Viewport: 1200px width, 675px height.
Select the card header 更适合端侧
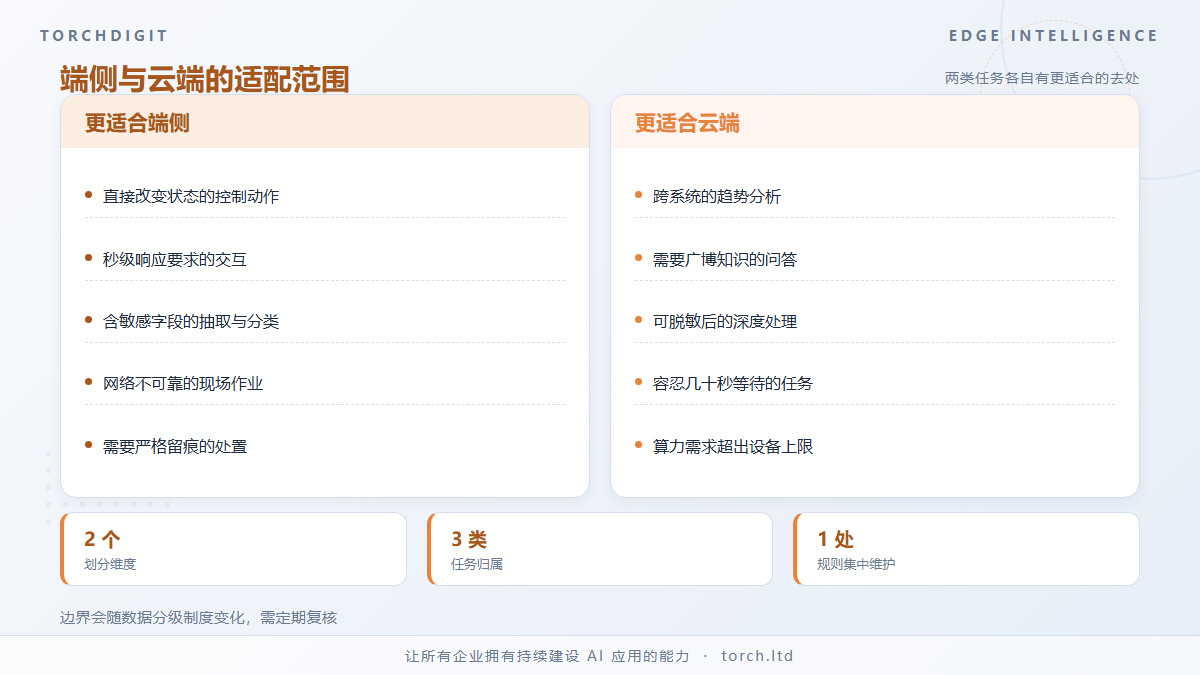(137, 123)
